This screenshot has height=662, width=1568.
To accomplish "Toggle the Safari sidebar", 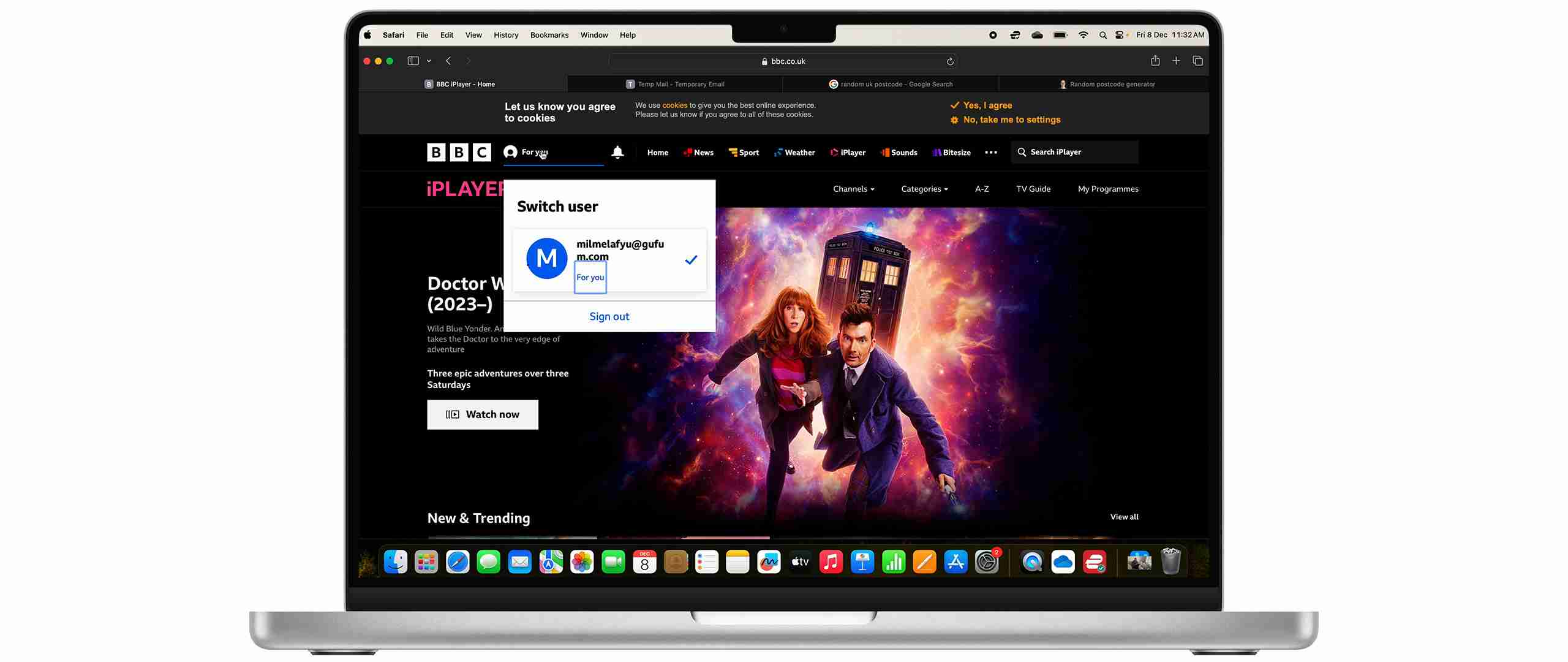I will click(413, 61).
